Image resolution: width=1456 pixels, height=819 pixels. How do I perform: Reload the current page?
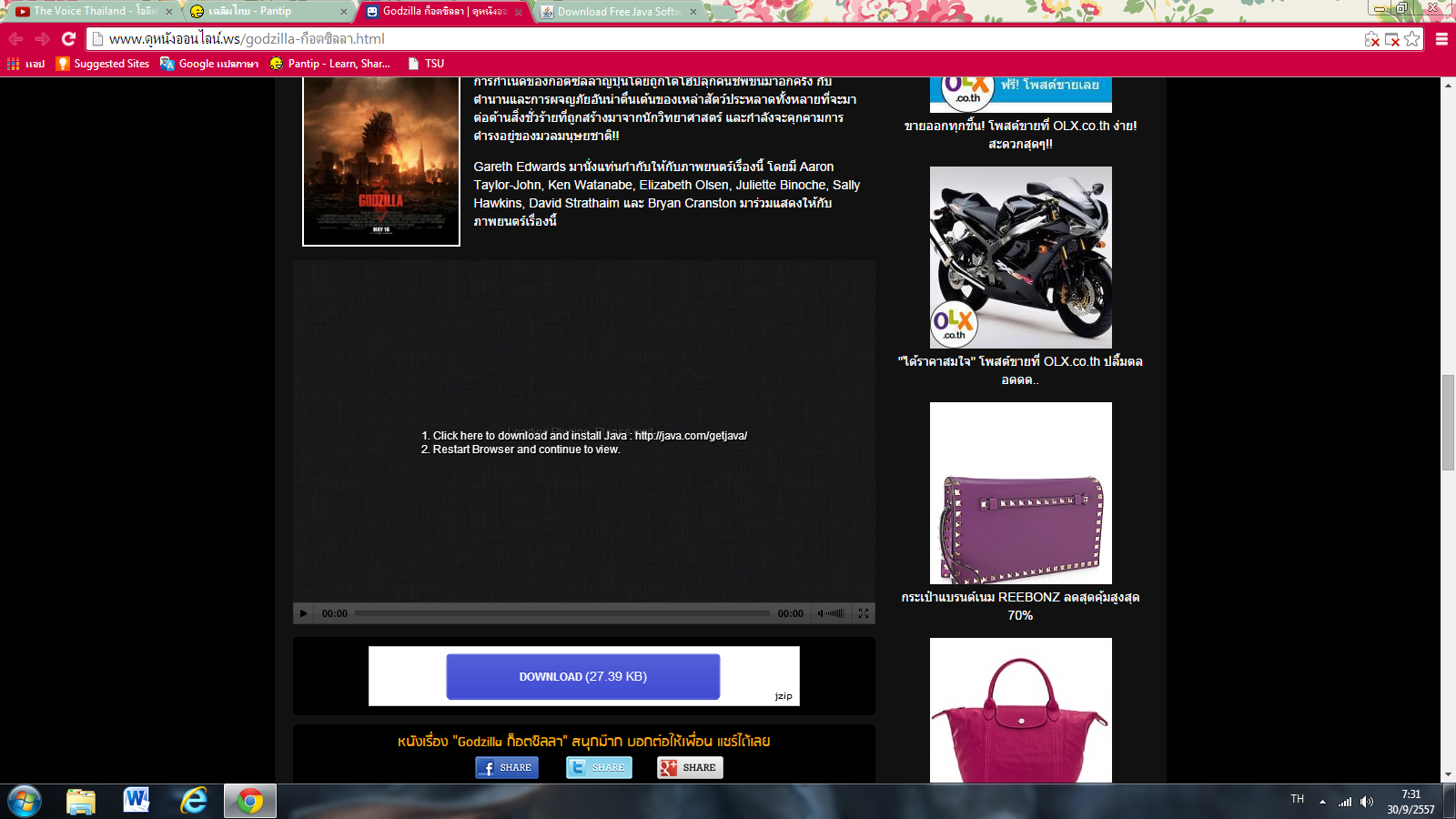68,39
